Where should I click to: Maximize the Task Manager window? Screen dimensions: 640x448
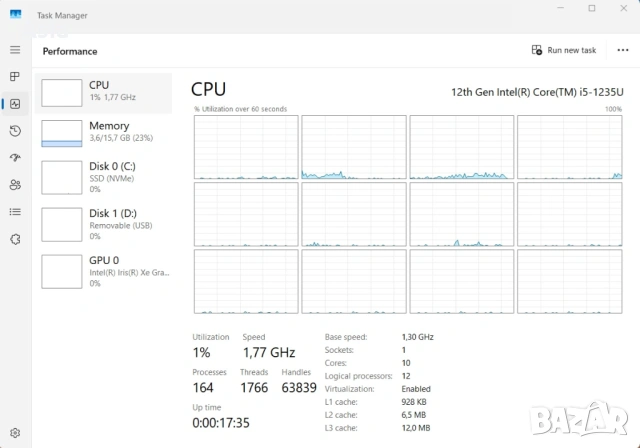tap(592, 8)
